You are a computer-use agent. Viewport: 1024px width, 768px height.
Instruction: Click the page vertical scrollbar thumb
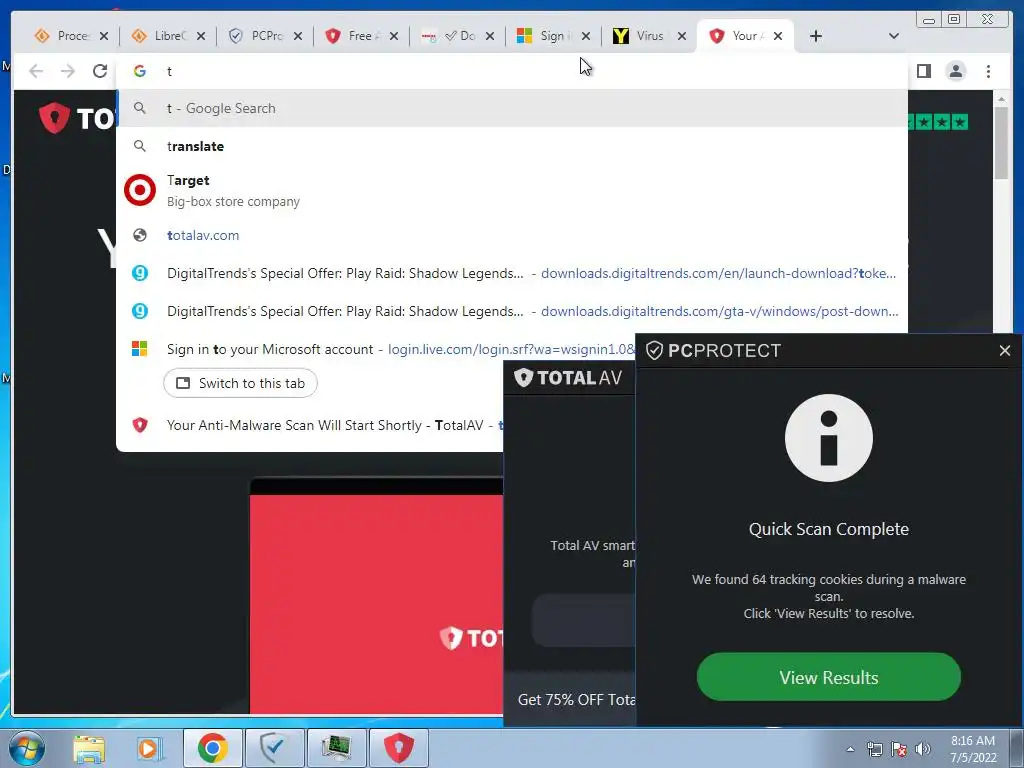click(1002, 142)
